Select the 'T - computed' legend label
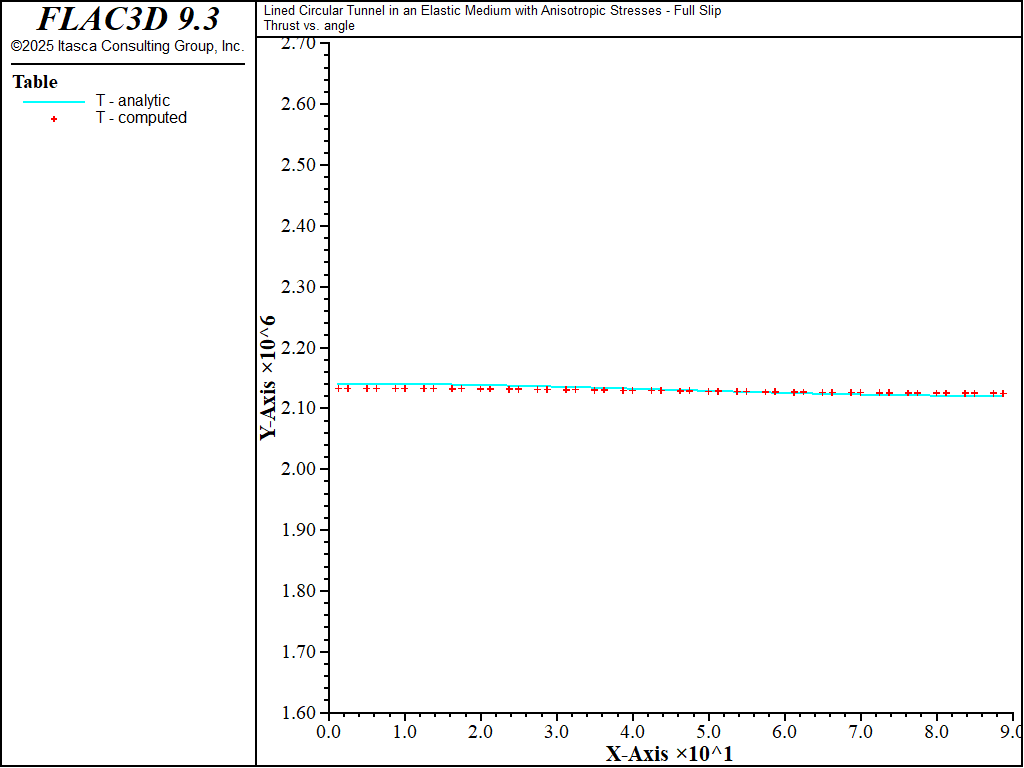This screenshot has height=768, width=1024. click(141, 118)
